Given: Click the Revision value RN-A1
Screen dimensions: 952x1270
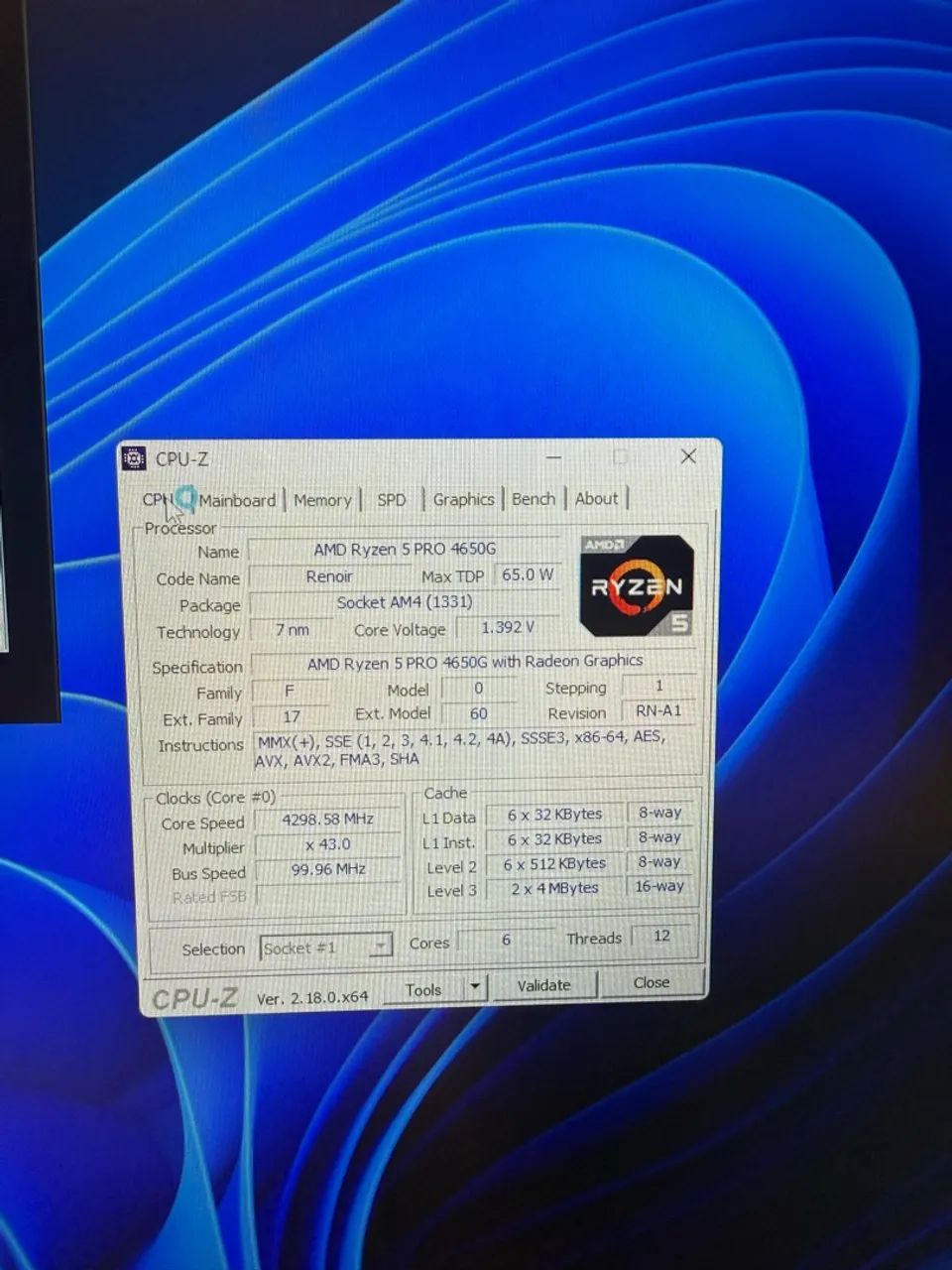Looking at the screenshot, I should (x=658, y=710).
